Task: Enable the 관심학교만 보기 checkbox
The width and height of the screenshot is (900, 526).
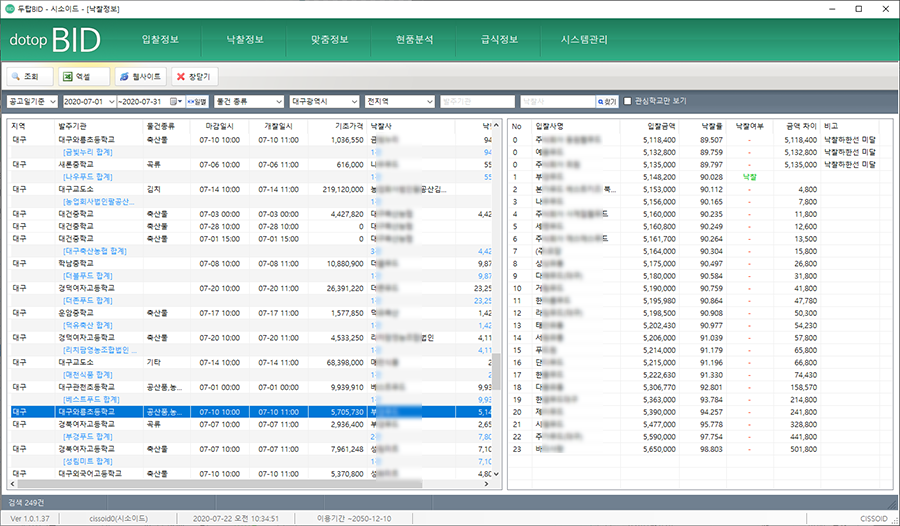Action: (x=628, y=101)
